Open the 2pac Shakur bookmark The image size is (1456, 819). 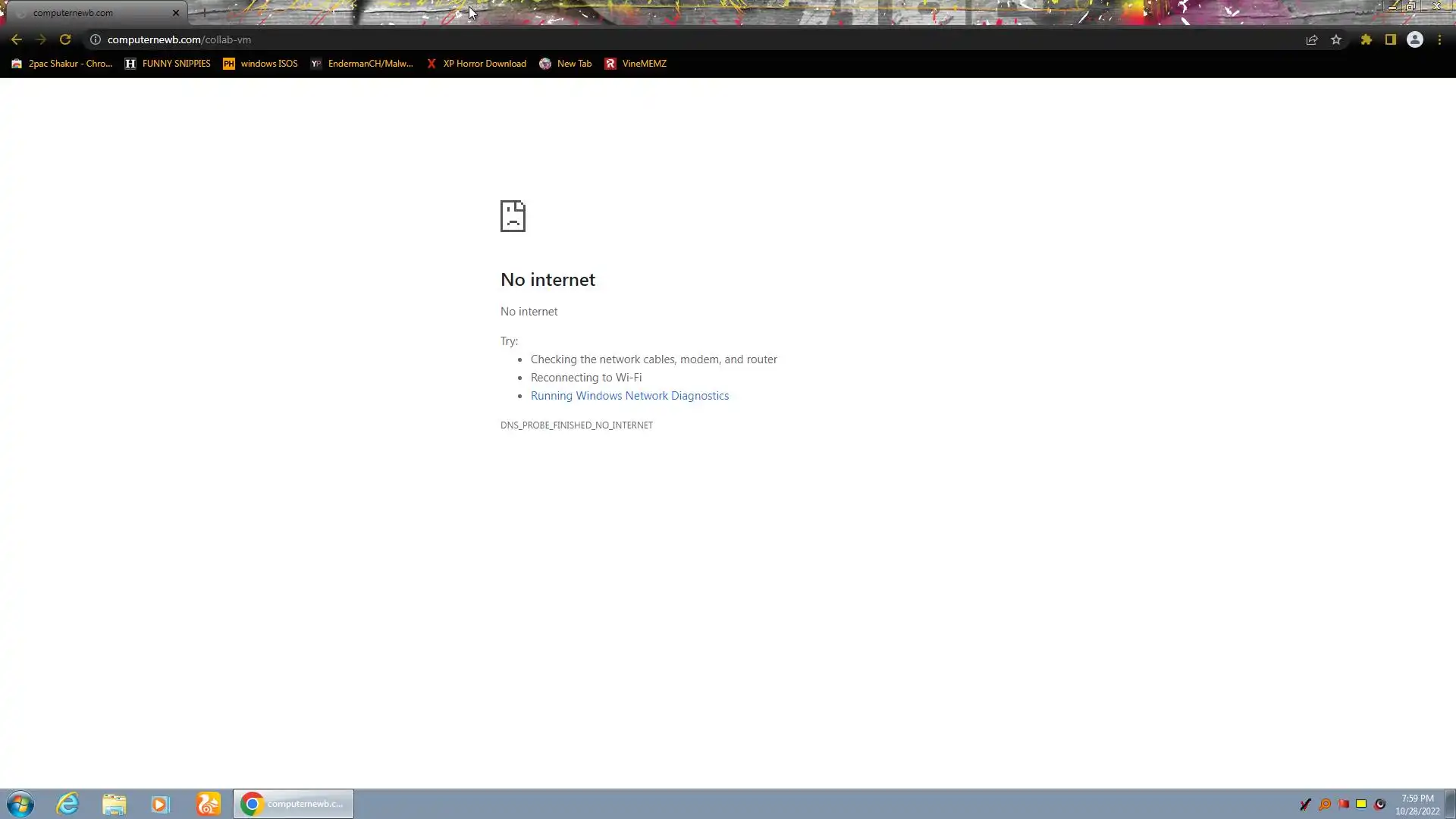(62, 64)
